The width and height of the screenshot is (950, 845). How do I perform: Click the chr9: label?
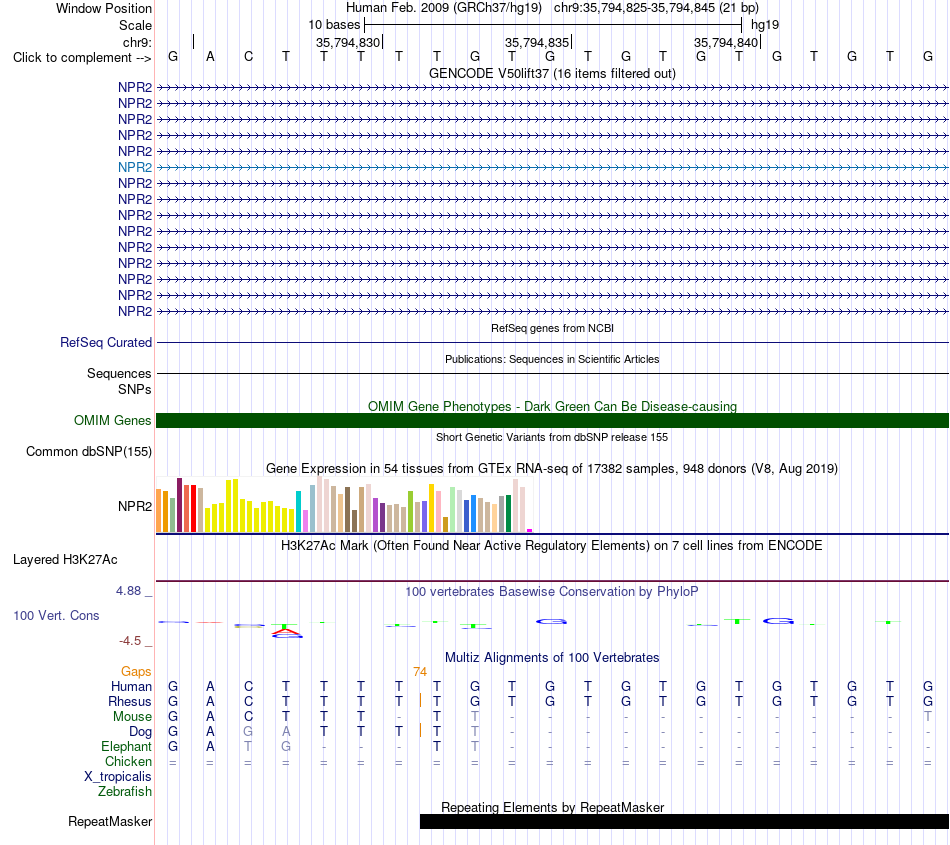(x=137, y=42)
